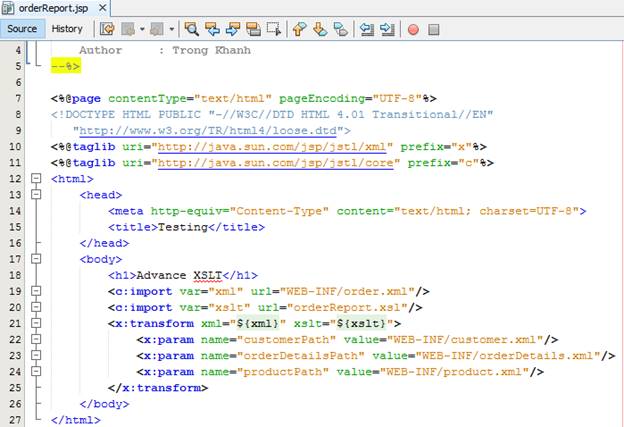Collapse the head fold on line 13
Viewport: 624px width, 427px height.
pyautogui.click(x=36, y=194)
